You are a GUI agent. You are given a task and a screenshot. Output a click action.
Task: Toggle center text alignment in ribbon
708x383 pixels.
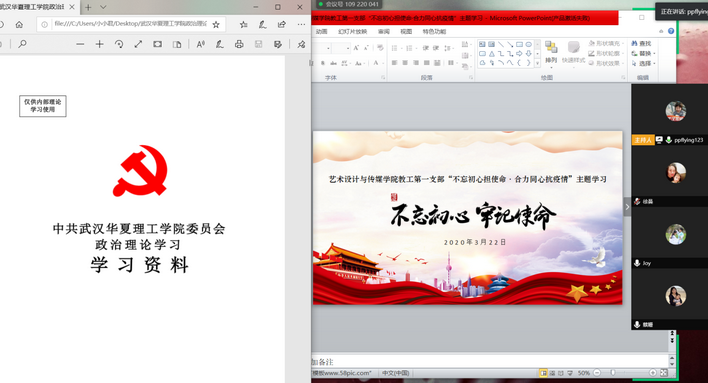[x=405, y=63]
